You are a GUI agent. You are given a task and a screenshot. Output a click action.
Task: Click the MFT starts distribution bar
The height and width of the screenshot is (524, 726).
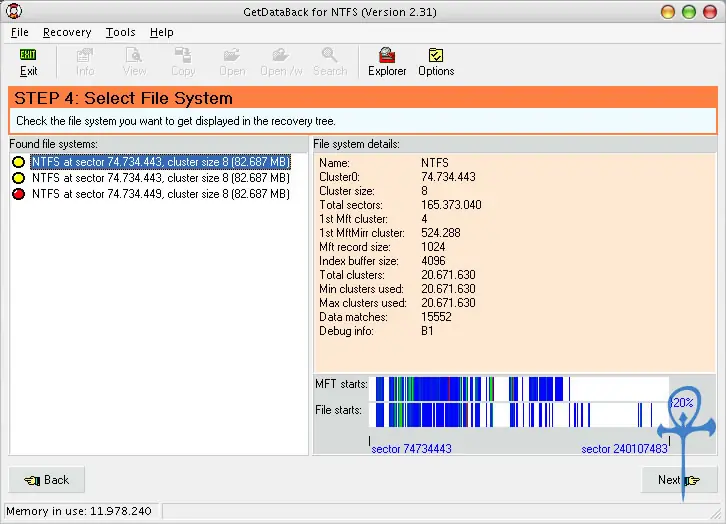pyautogui.click(x=519, y=389)
